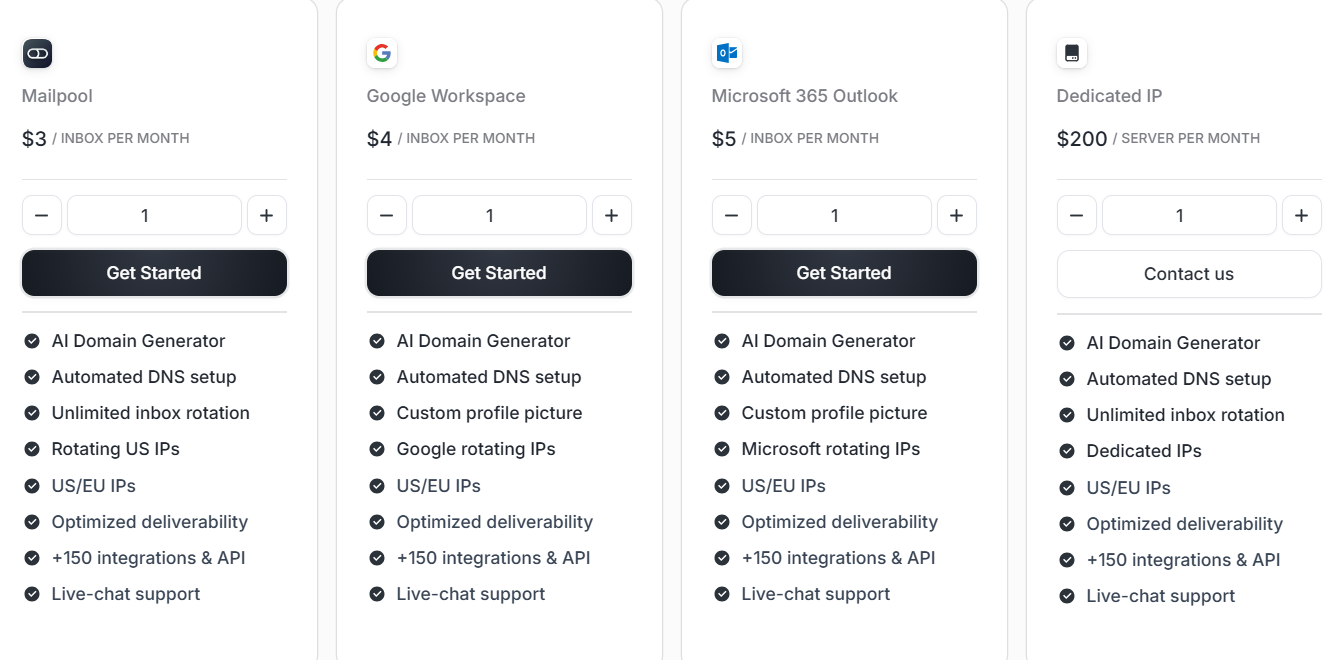Click the Live-chat support feature under Mailpool
This screenshot has height=660, width=1341.
tap(125, 593)
